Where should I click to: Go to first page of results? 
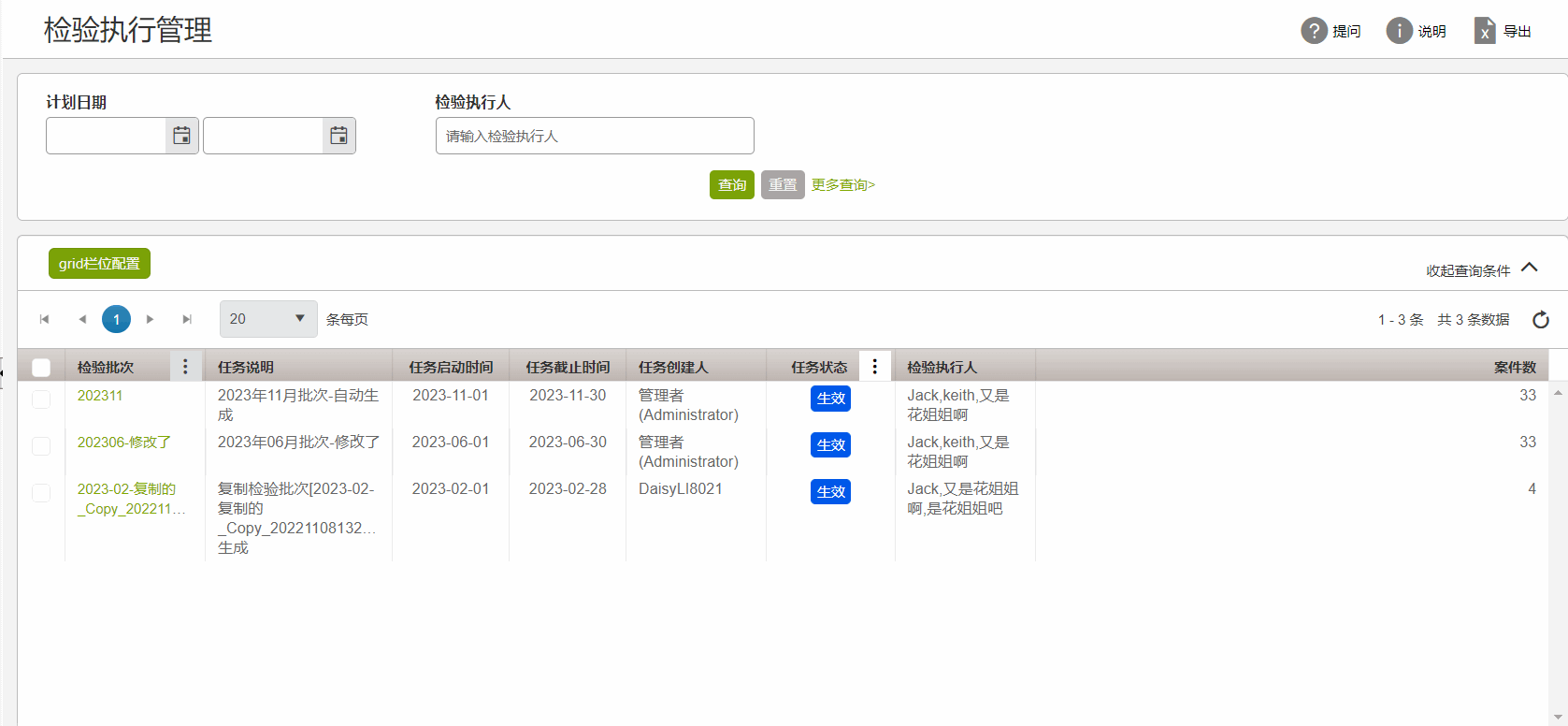[x=44, y=319]
